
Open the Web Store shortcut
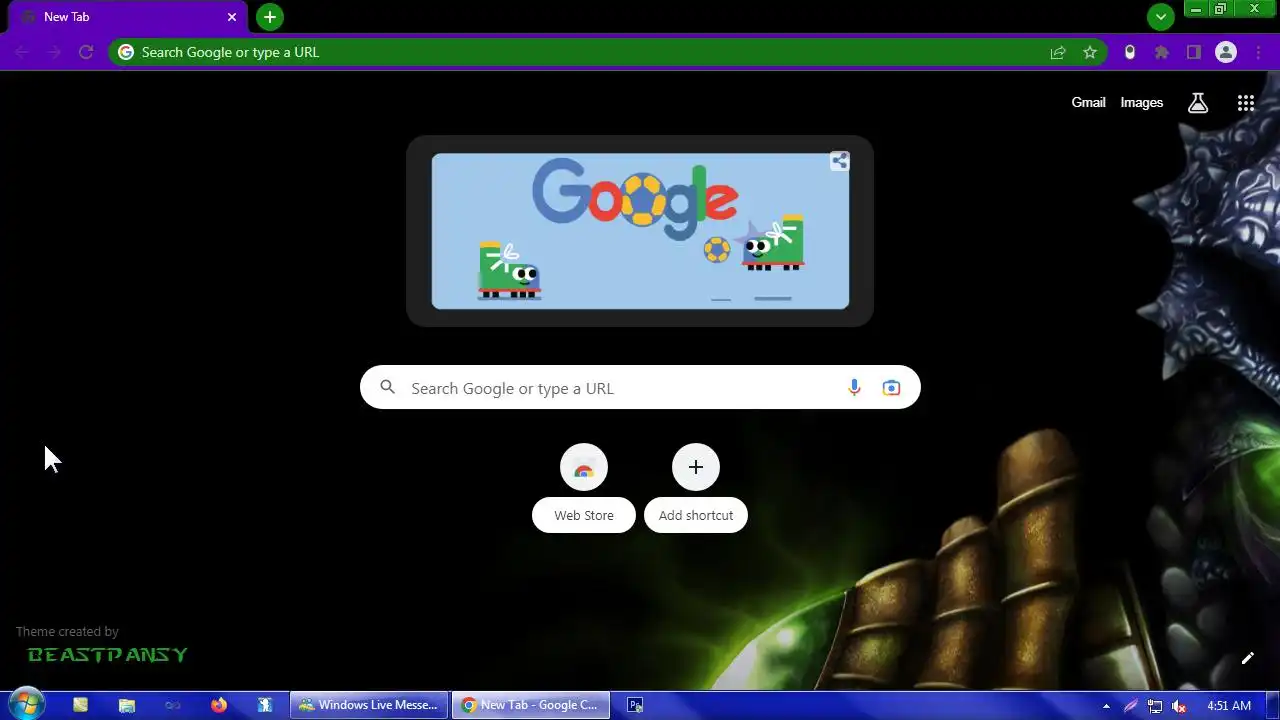pyautogui.click(x=584, y=488)
